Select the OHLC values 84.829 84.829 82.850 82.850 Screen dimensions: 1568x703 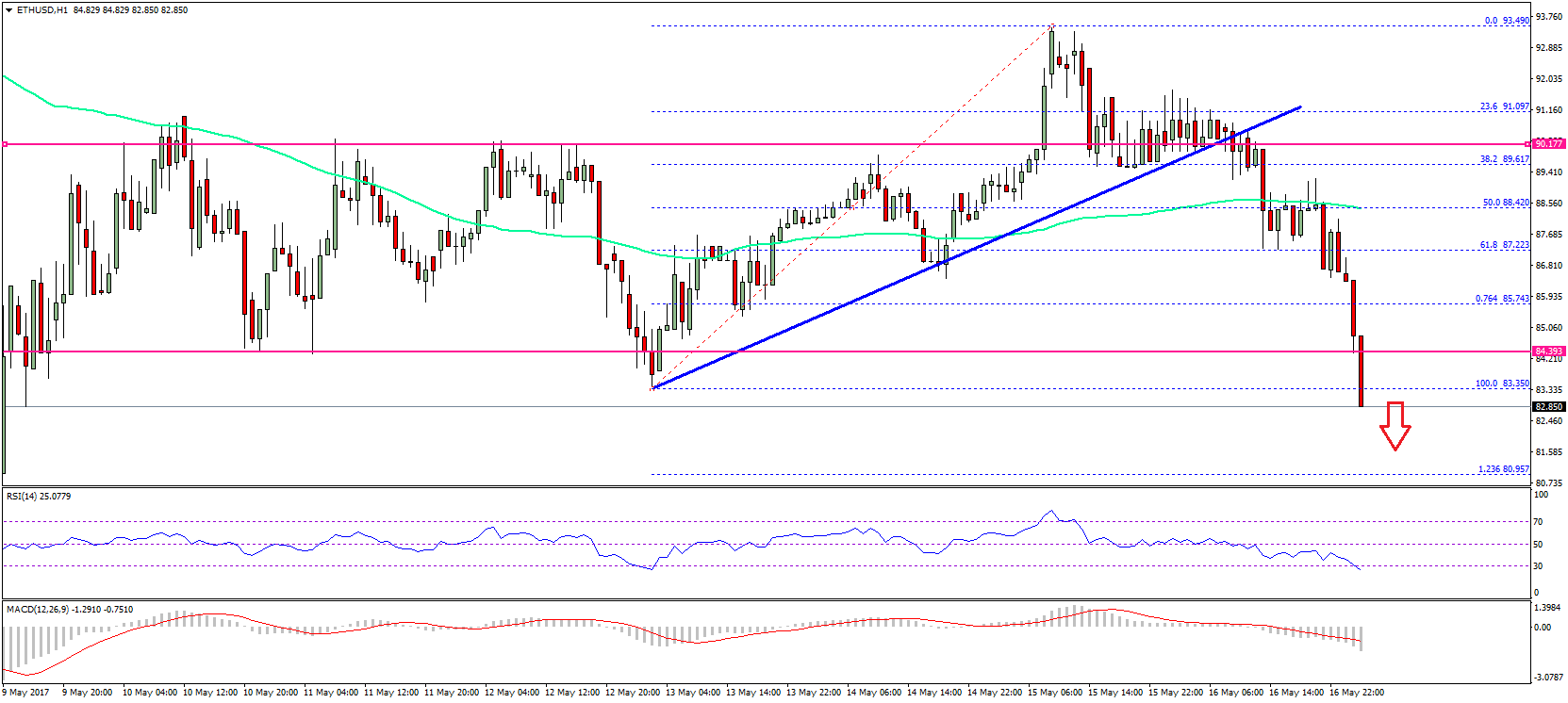click(130, 10)
